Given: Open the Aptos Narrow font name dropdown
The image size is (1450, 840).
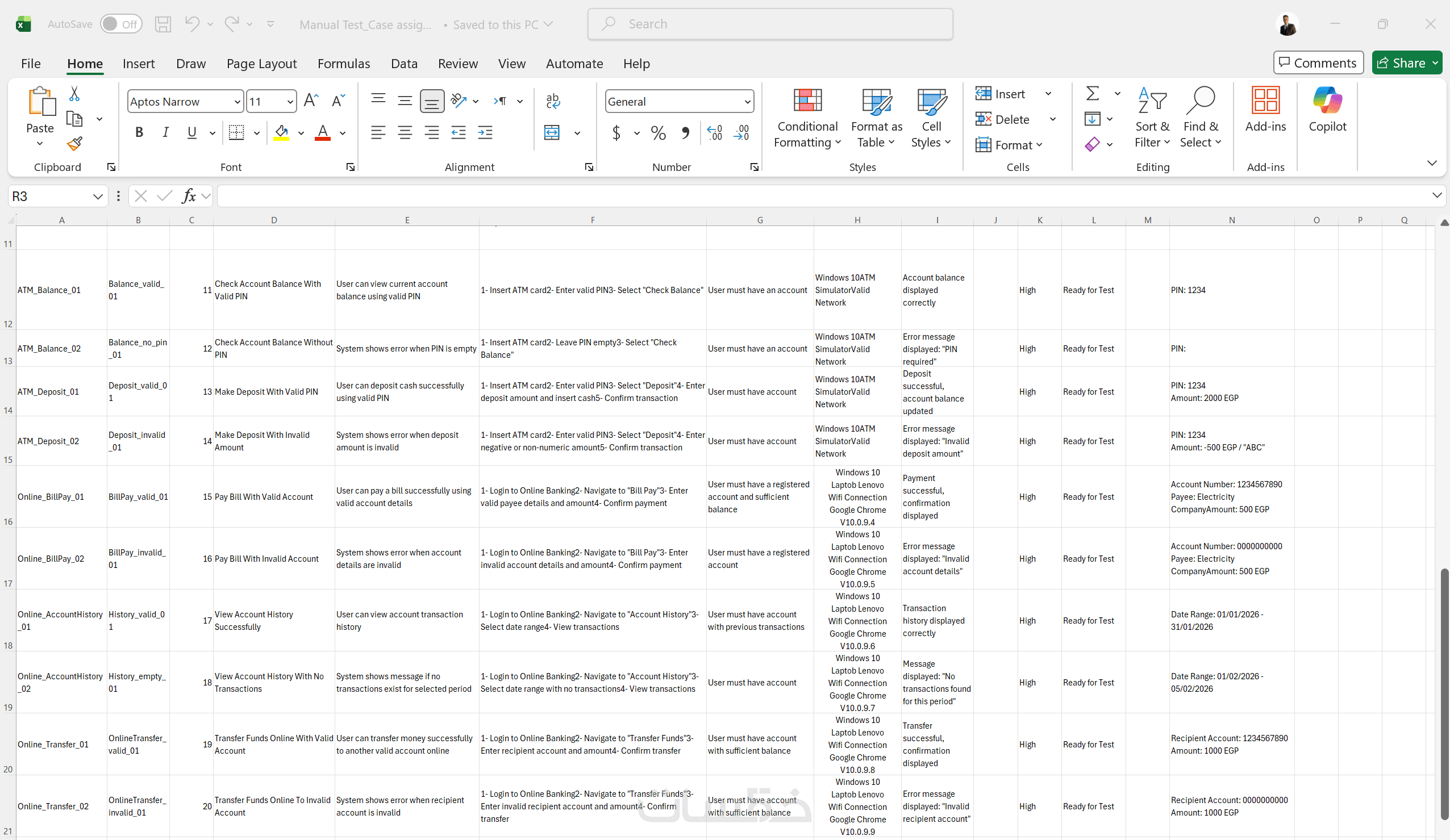Looking at the screenshot, I should pyautogui.click(x=237, y=102).
